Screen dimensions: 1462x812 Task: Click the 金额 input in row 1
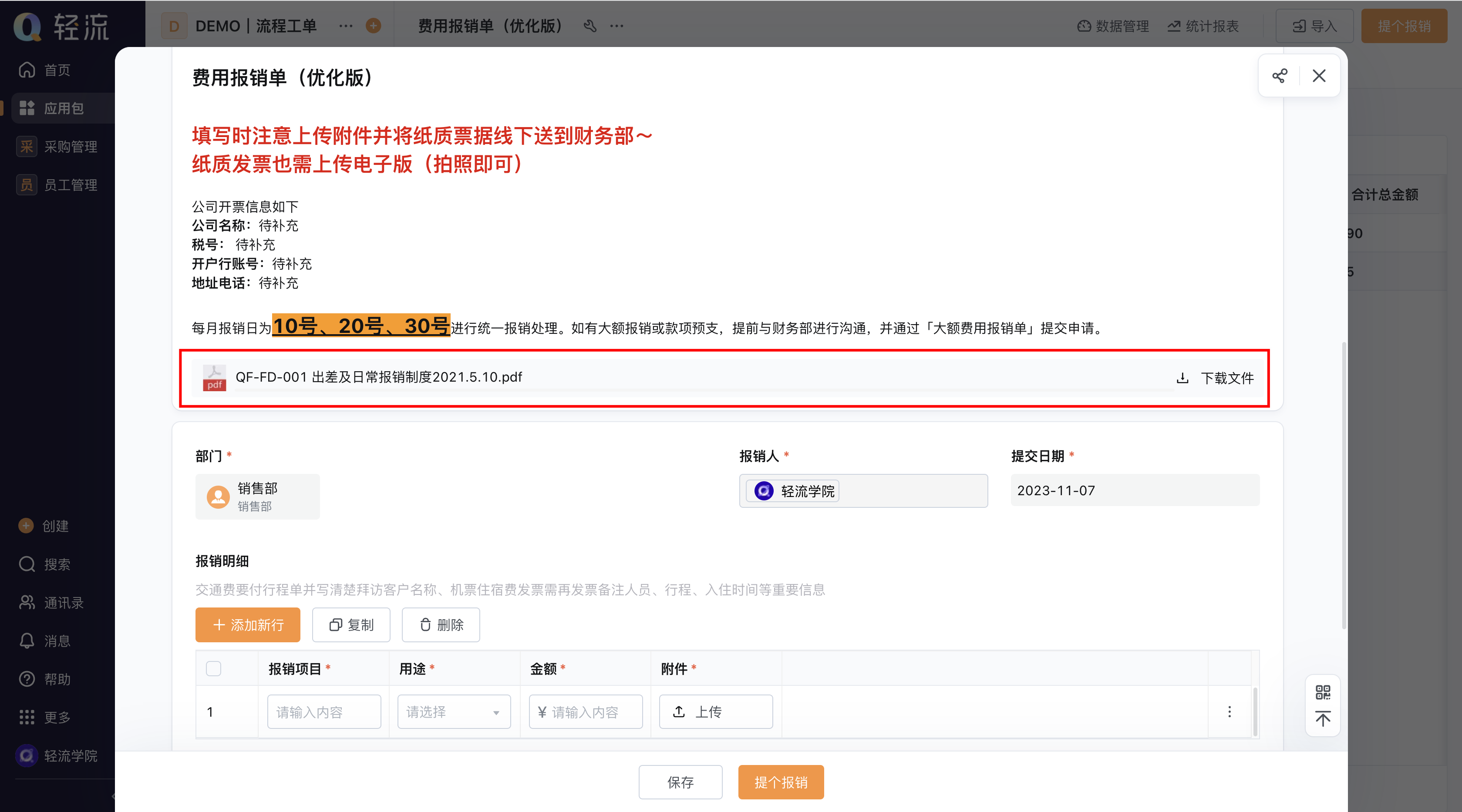point(586,711)
